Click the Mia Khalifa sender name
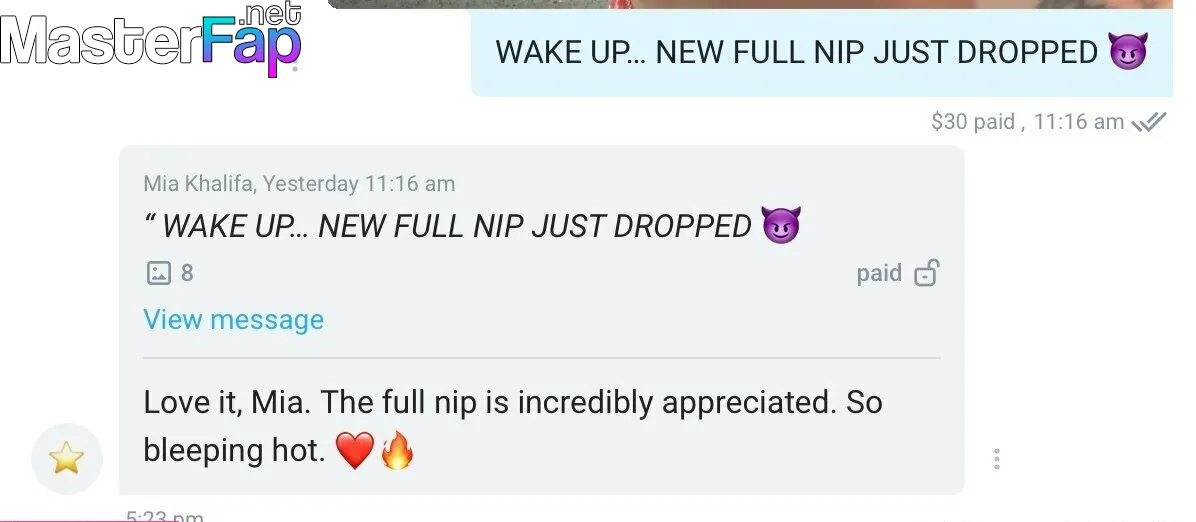 pos(200,184)
